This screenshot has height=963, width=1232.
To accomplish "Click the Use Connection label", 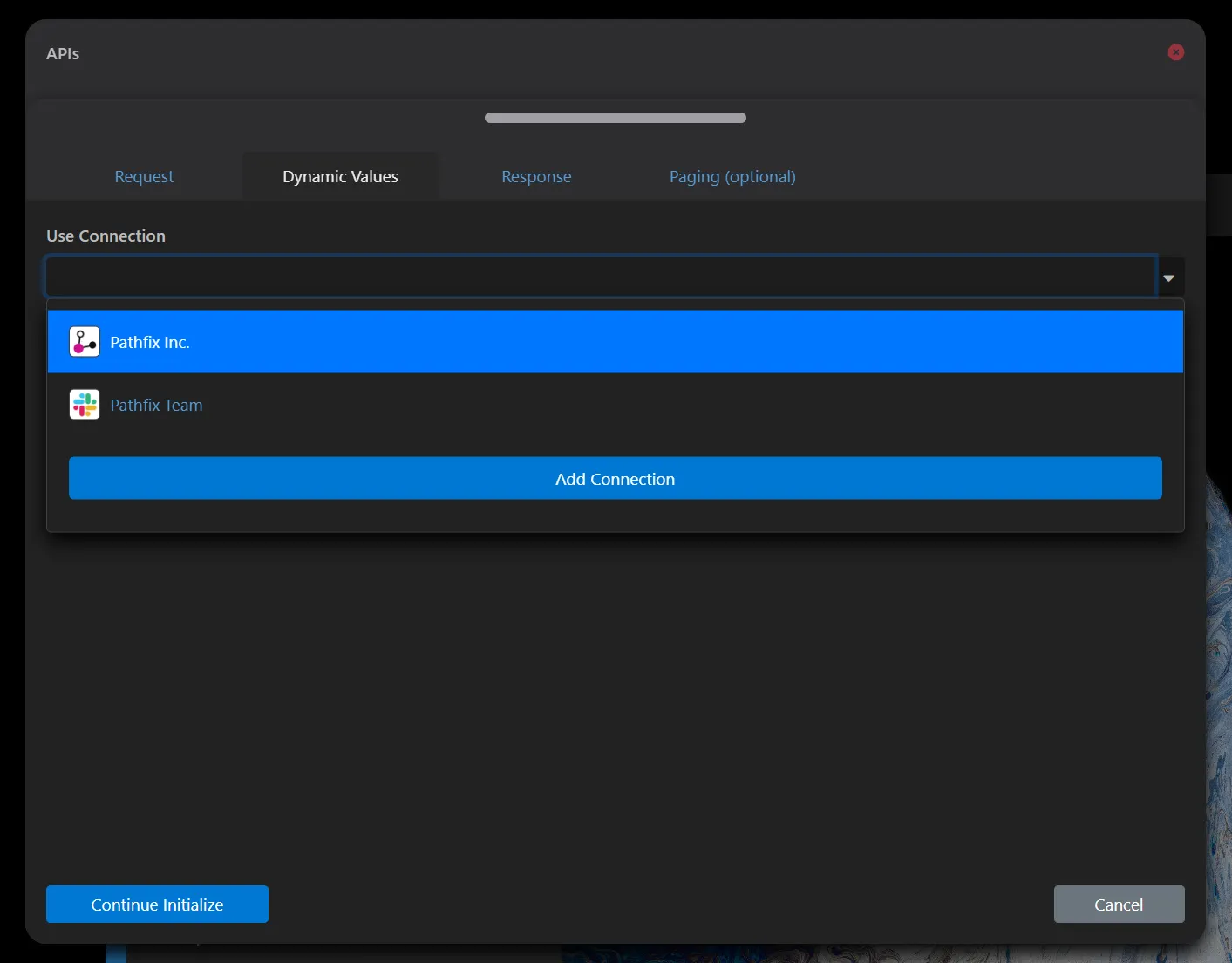I will [x=106, y=236].
